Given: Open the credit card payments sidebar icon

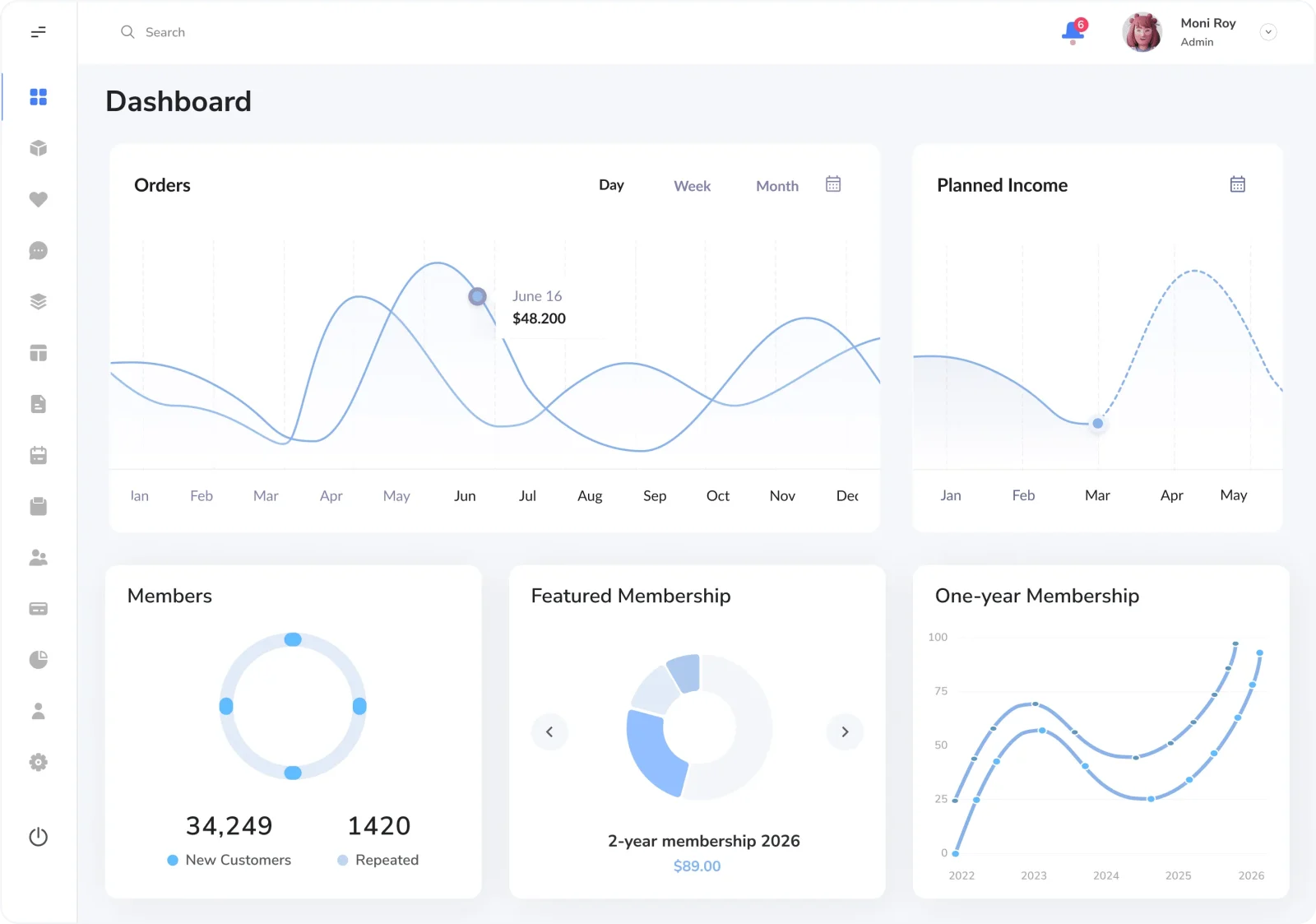Looking at the screenshot, I should pos(38,609).
